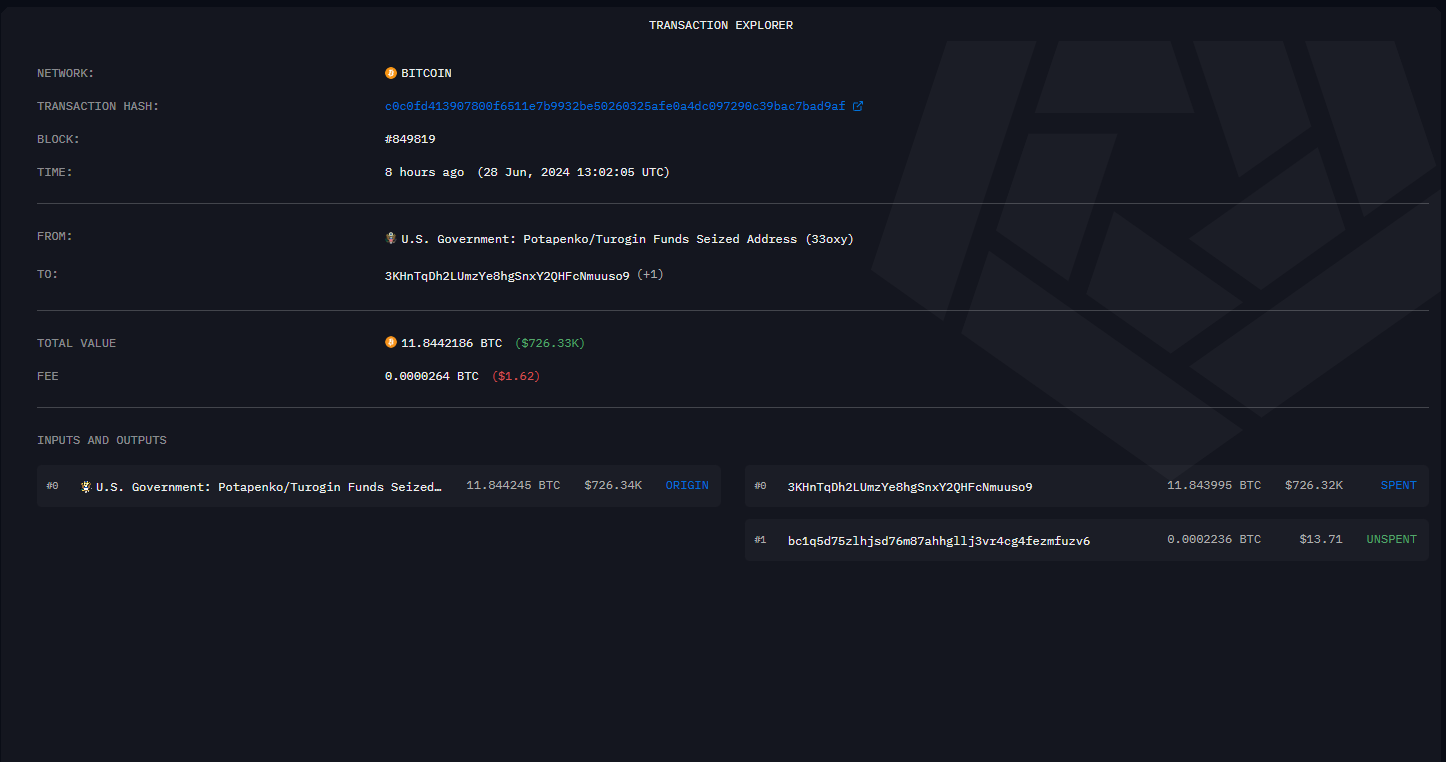Click the 8 hours ago timestamp
The image size is (1446, 762).
point(424,172)
